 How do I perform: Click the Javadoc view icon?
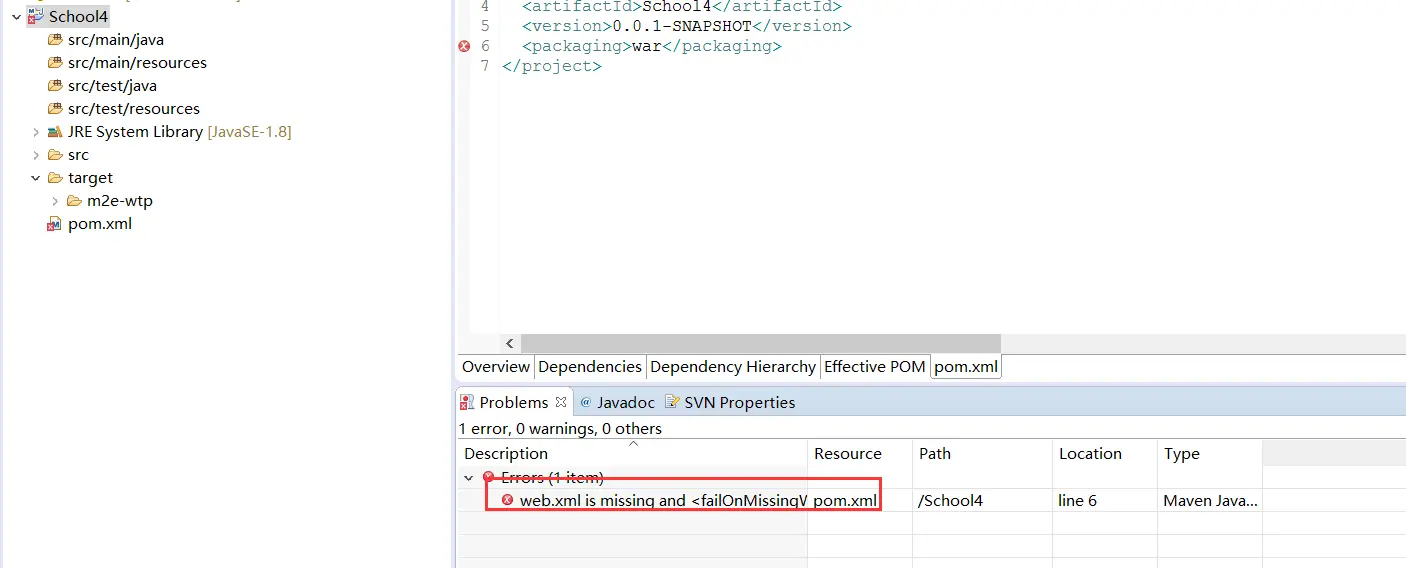586,402
